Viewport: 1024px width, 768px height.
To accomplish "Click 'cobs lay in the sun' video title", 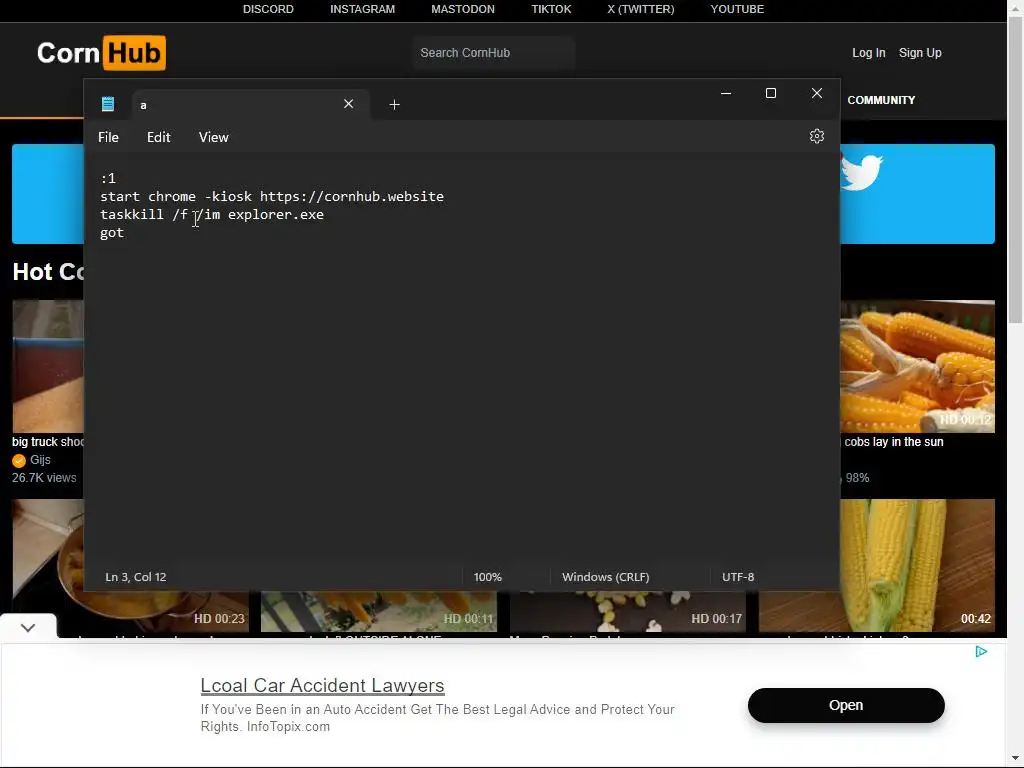I will (x=893, y=442).
